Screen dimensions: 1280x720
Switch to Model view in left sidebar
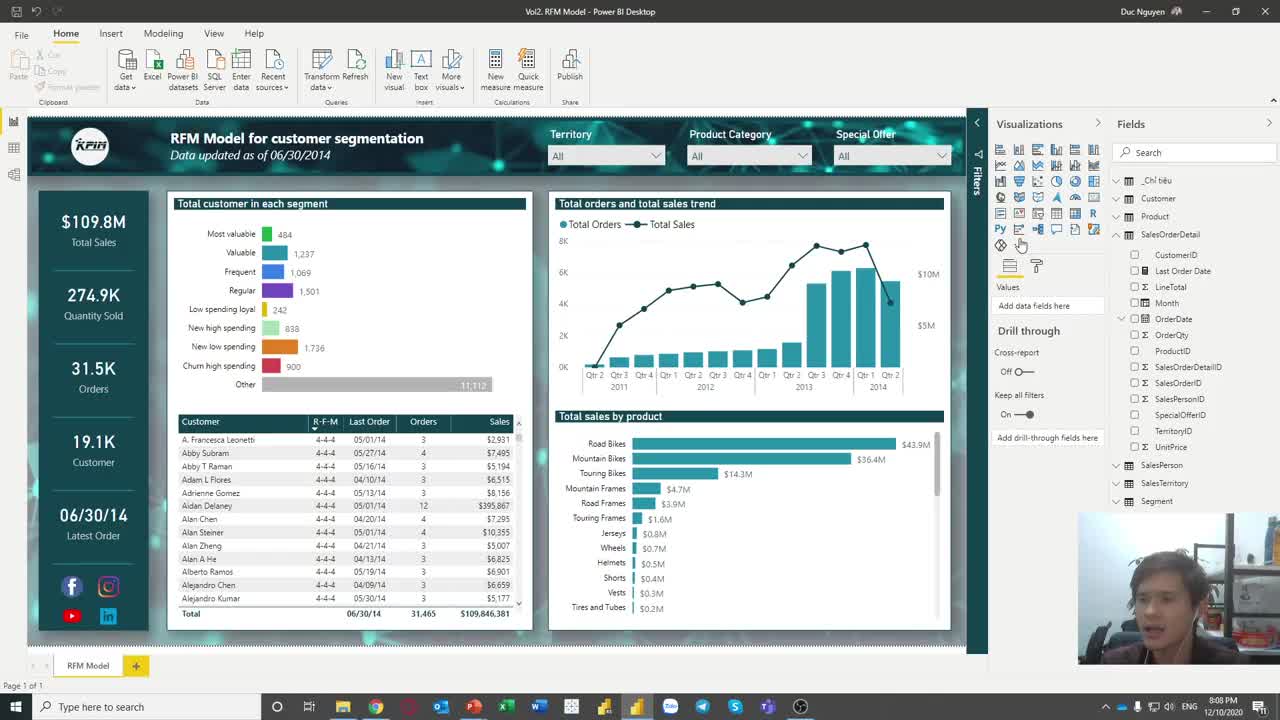(x=14, y=174)
